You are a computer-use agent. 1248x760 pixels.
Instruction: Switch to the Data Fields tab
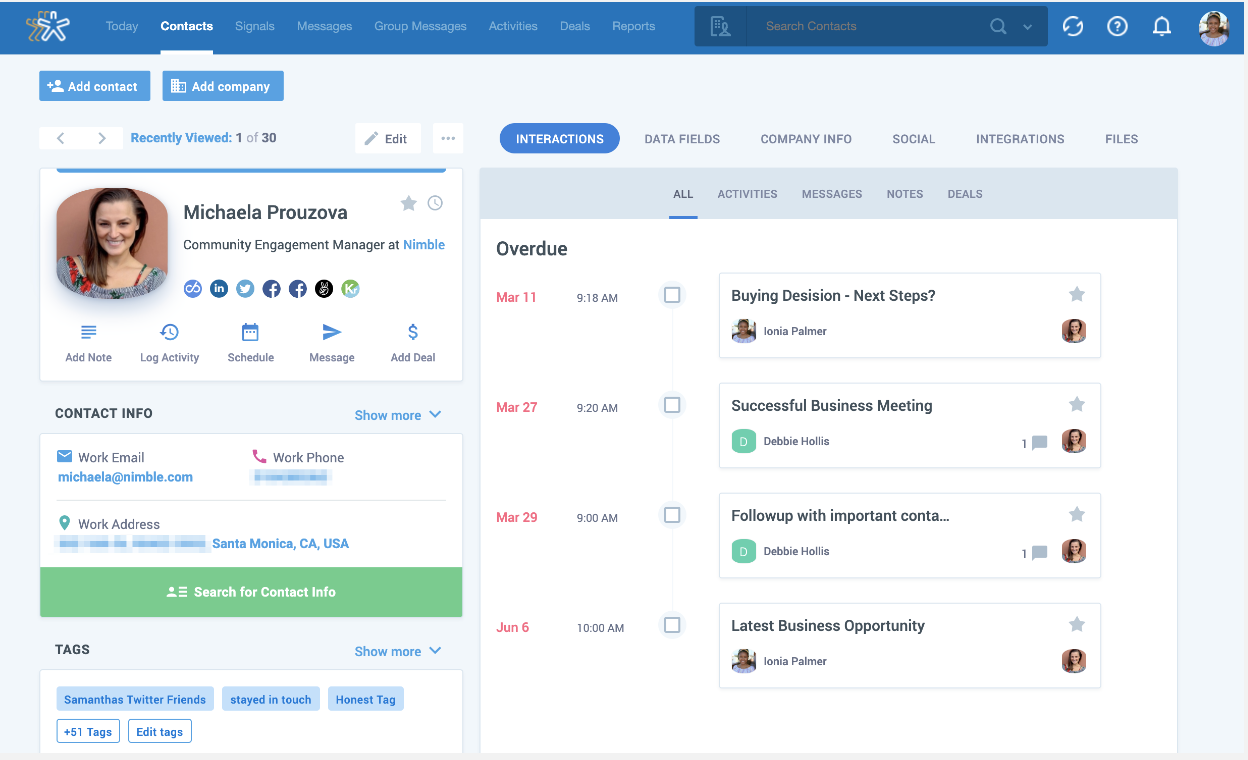tap(682, 139)
